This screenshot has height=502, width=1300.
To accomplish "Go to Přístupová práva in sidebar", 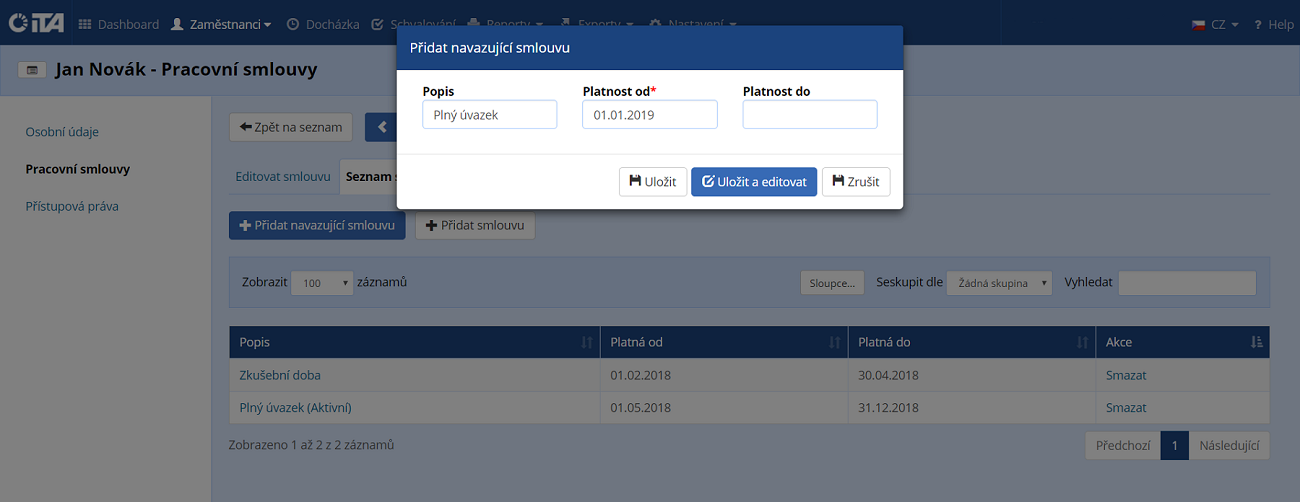I will point(73,206).
